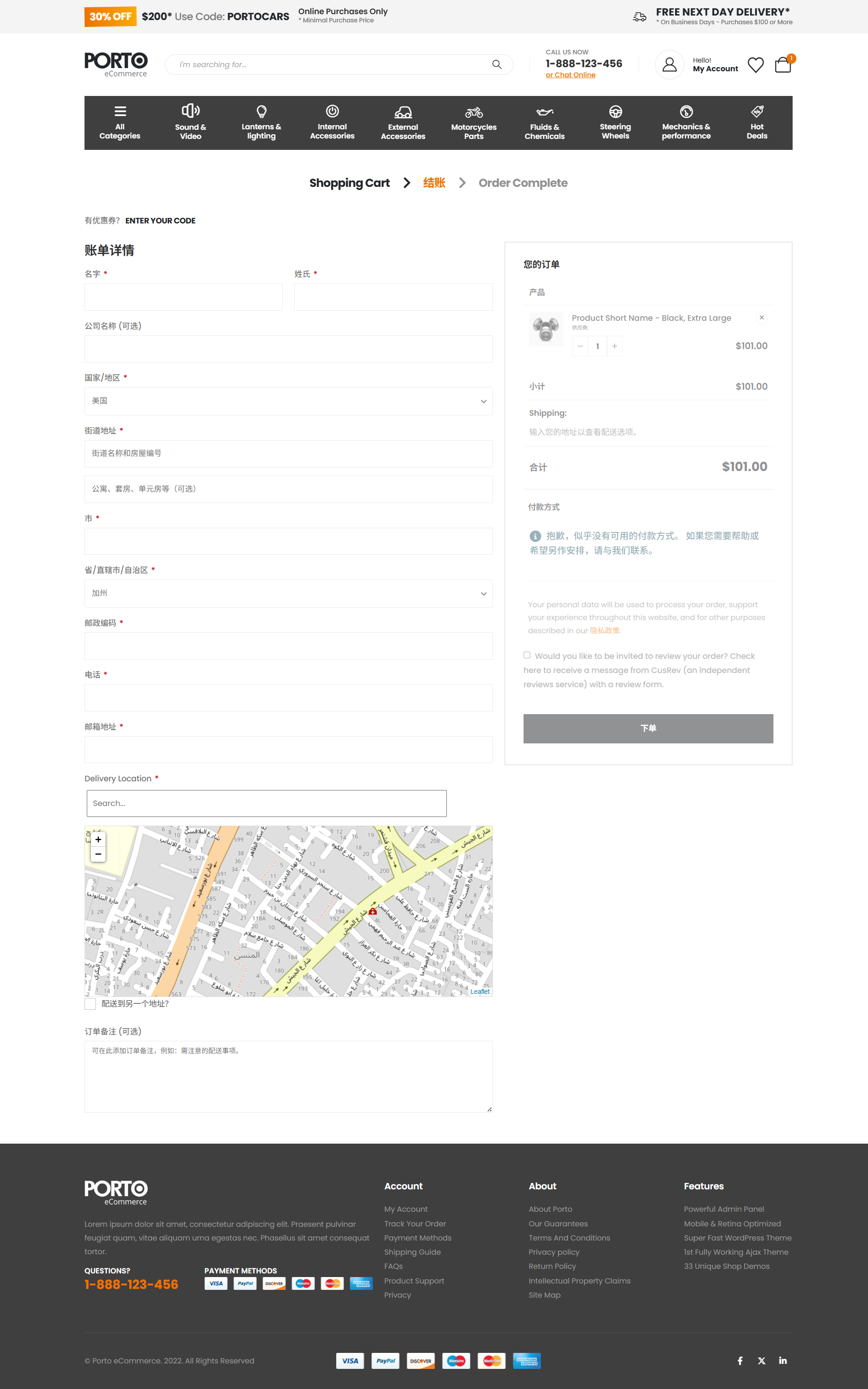Open the state dropdown showing 加州

288,594
